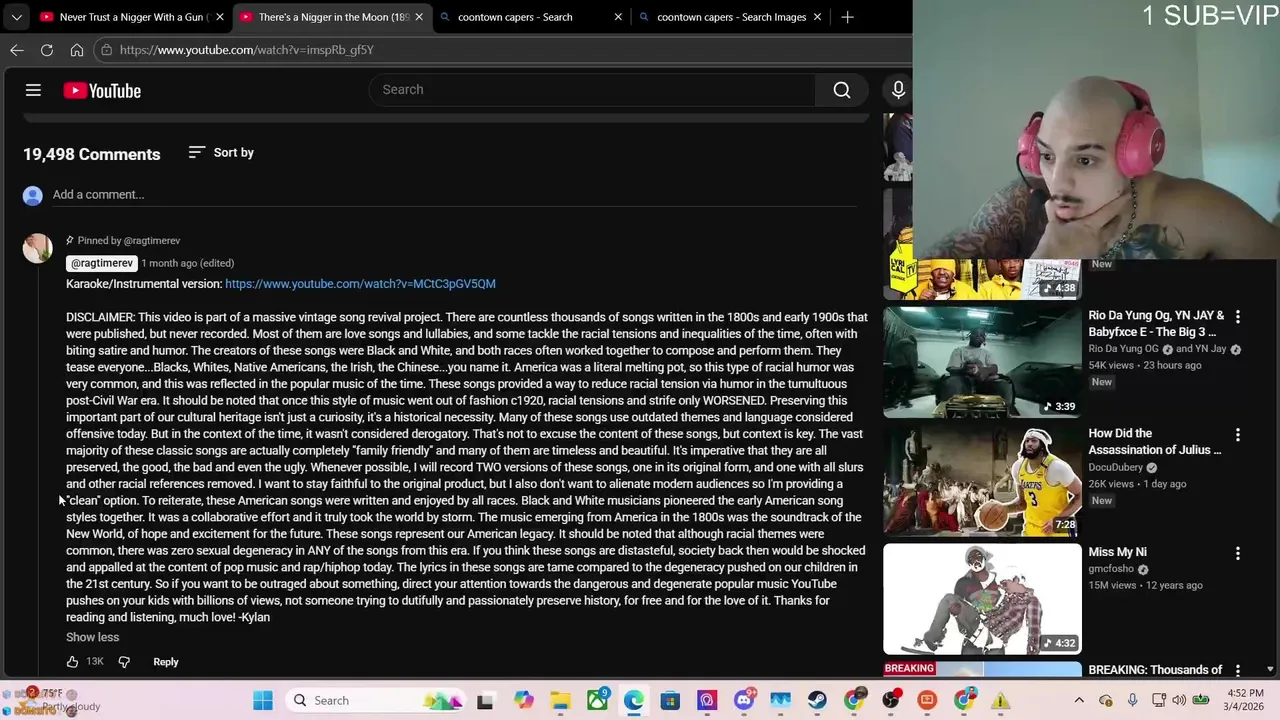
Task: Open the @ragtimerev channel link
Action: click(x=101, y=263)
